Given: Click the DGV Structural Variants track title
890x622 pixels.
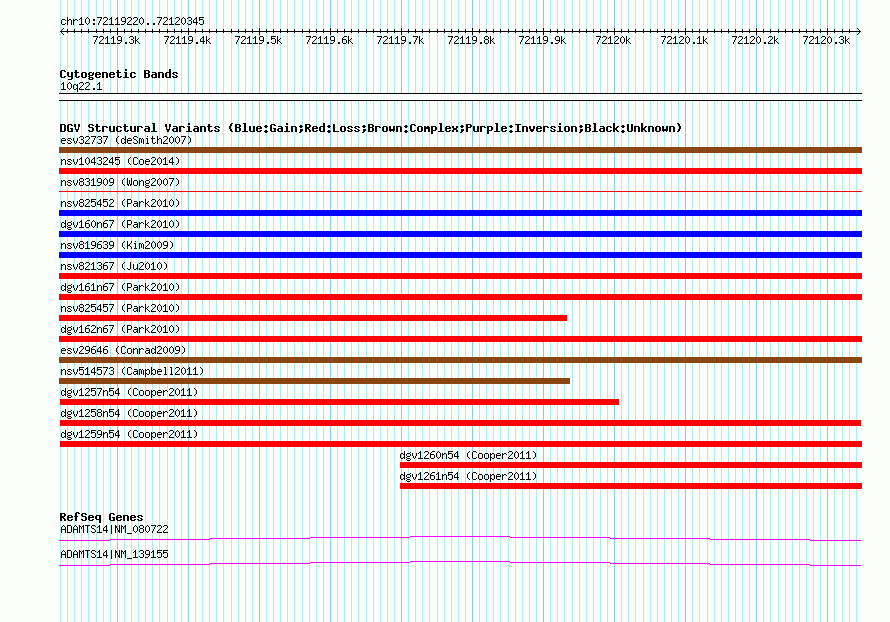Looking at the screenshot, I should [x=370, y=128].
